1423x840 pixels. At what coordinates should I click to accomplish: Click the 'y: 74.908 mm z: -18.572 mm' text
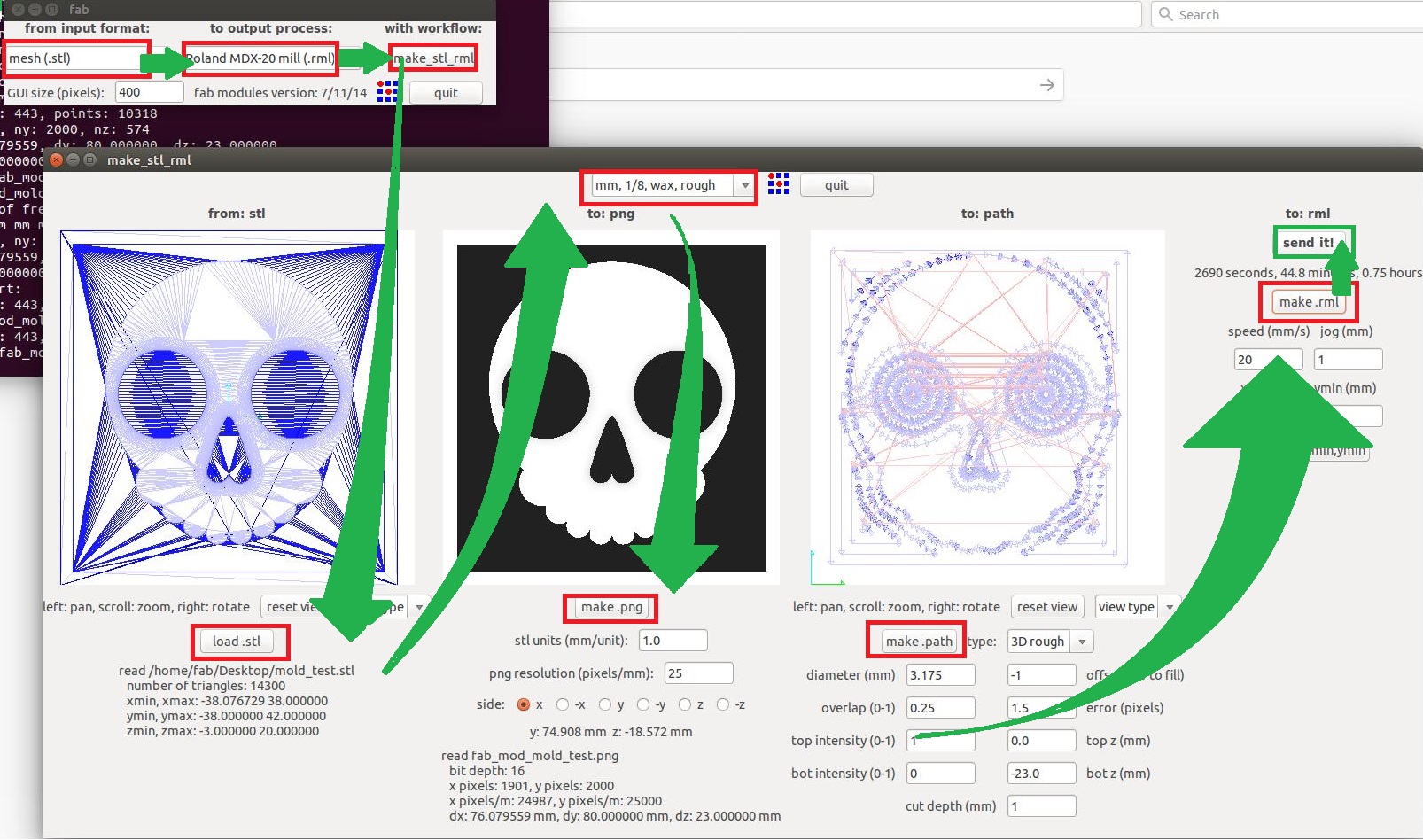click(x=611, y=732)
